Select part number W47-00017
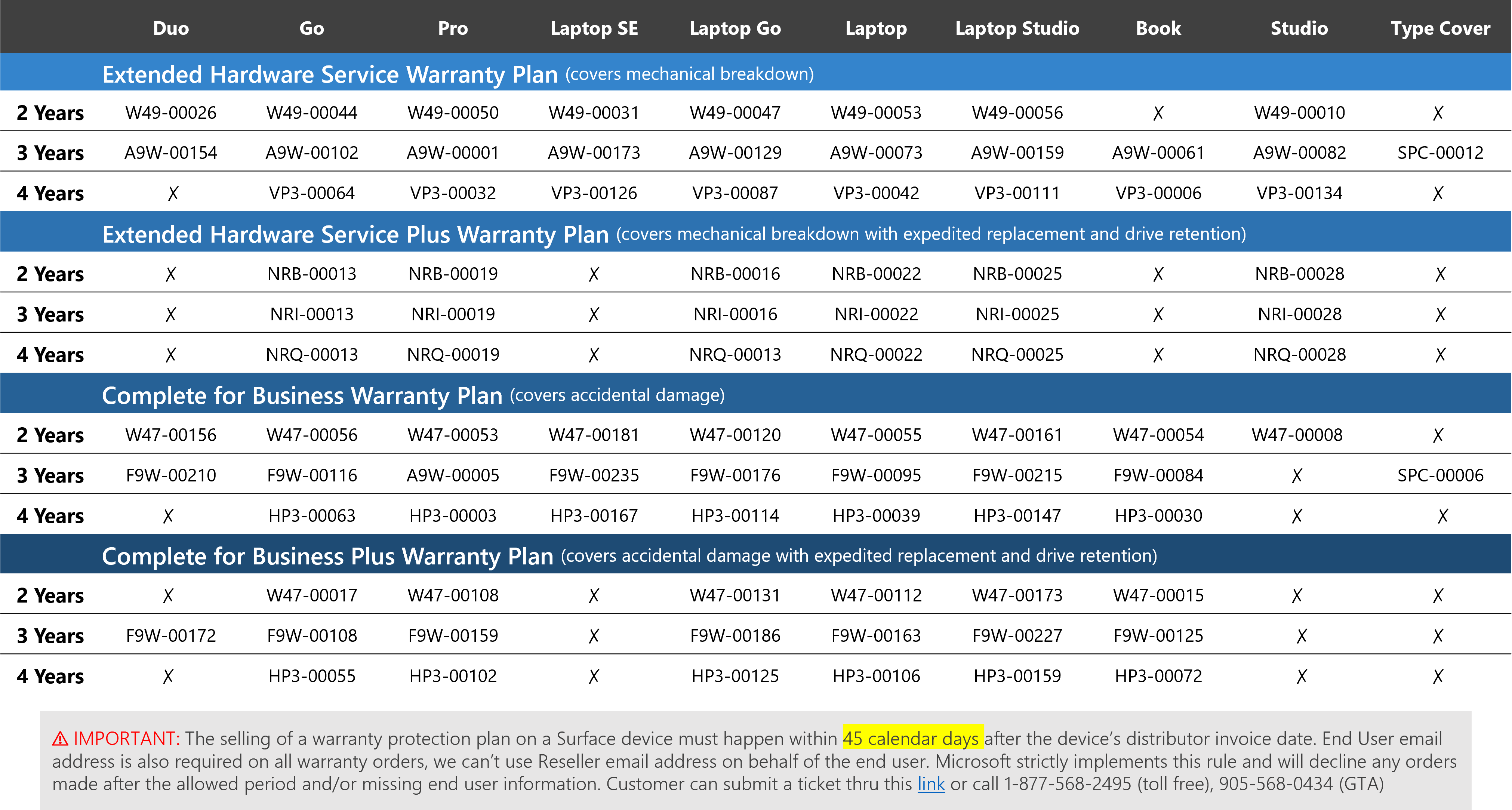 pyautogui.click(x=312, y=595)
